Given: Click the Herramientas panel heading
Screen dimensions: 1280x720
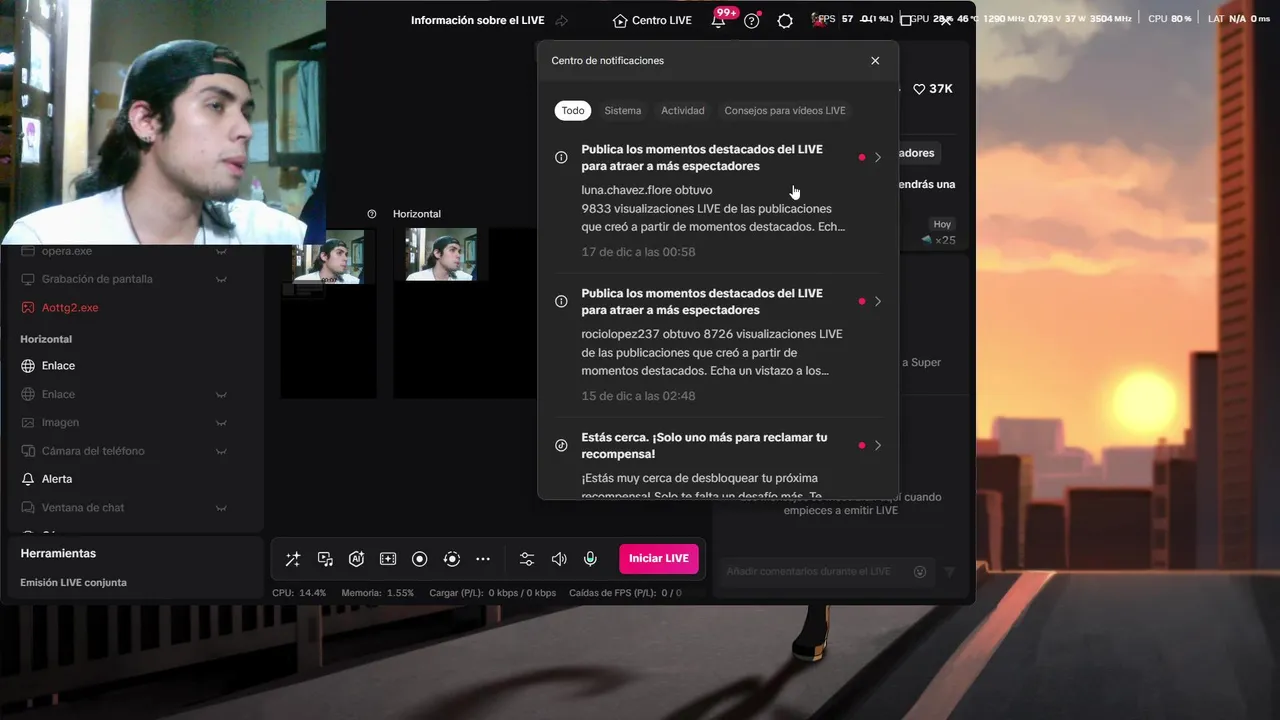Looking at the screenshot, I should [58, 554].
